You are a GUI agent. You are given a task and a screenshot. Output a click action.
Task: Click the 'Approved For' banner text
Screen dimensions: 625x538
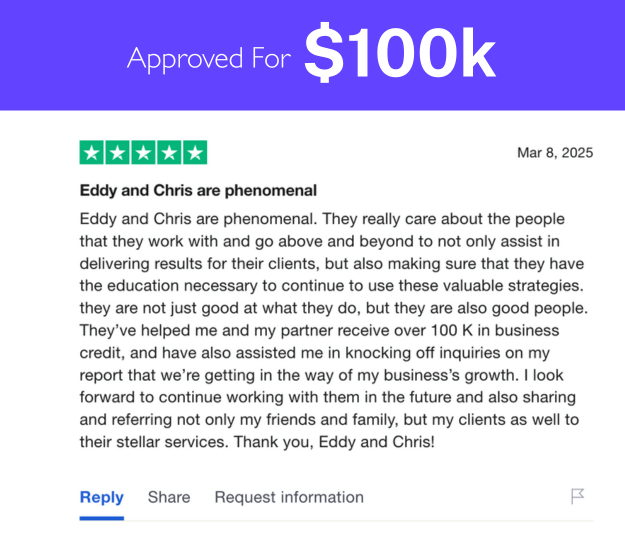point(209,59)
